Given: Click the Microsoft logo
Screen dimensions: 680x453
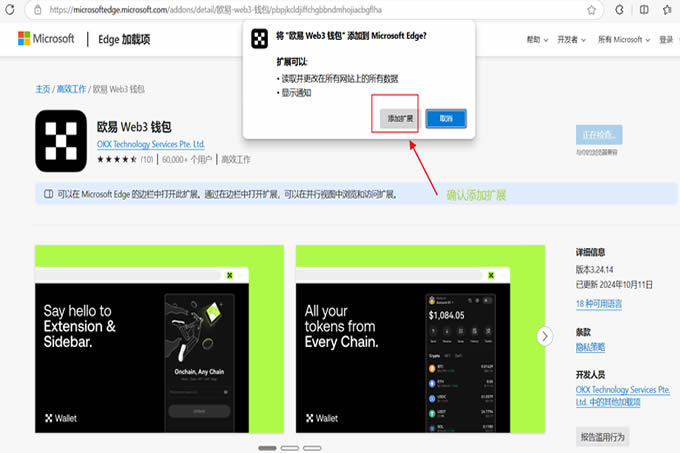Looking at the screenshot, I should (x=46, y=39).
